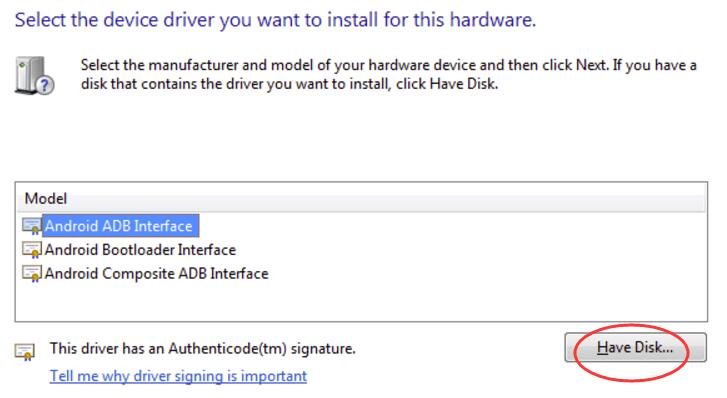Click the blank right side of Model header row
The image size is (727, 398).
point(387,199)
